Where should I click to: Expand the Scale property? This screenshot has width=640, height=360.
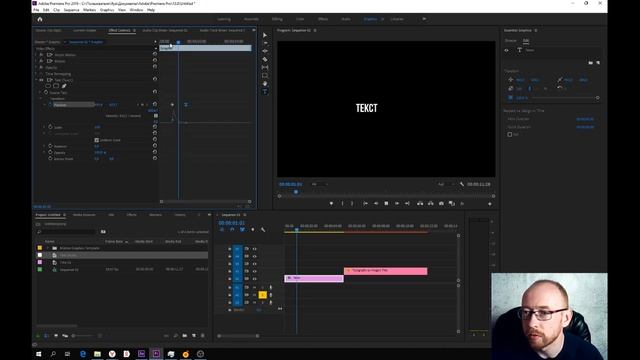coord(44,127)
